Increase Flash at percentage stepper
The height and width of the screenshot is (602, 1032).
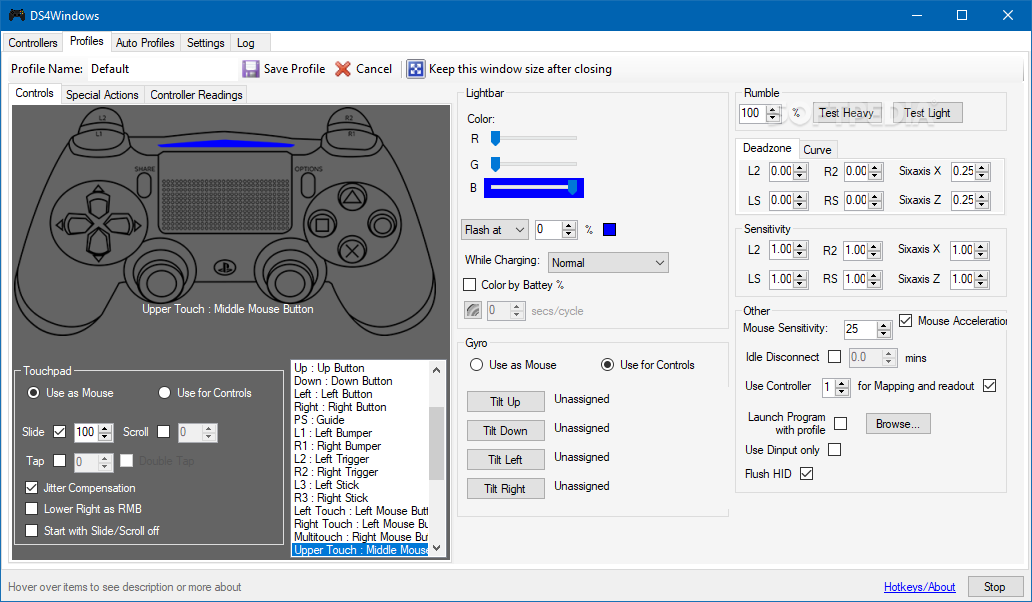point(569,225)
